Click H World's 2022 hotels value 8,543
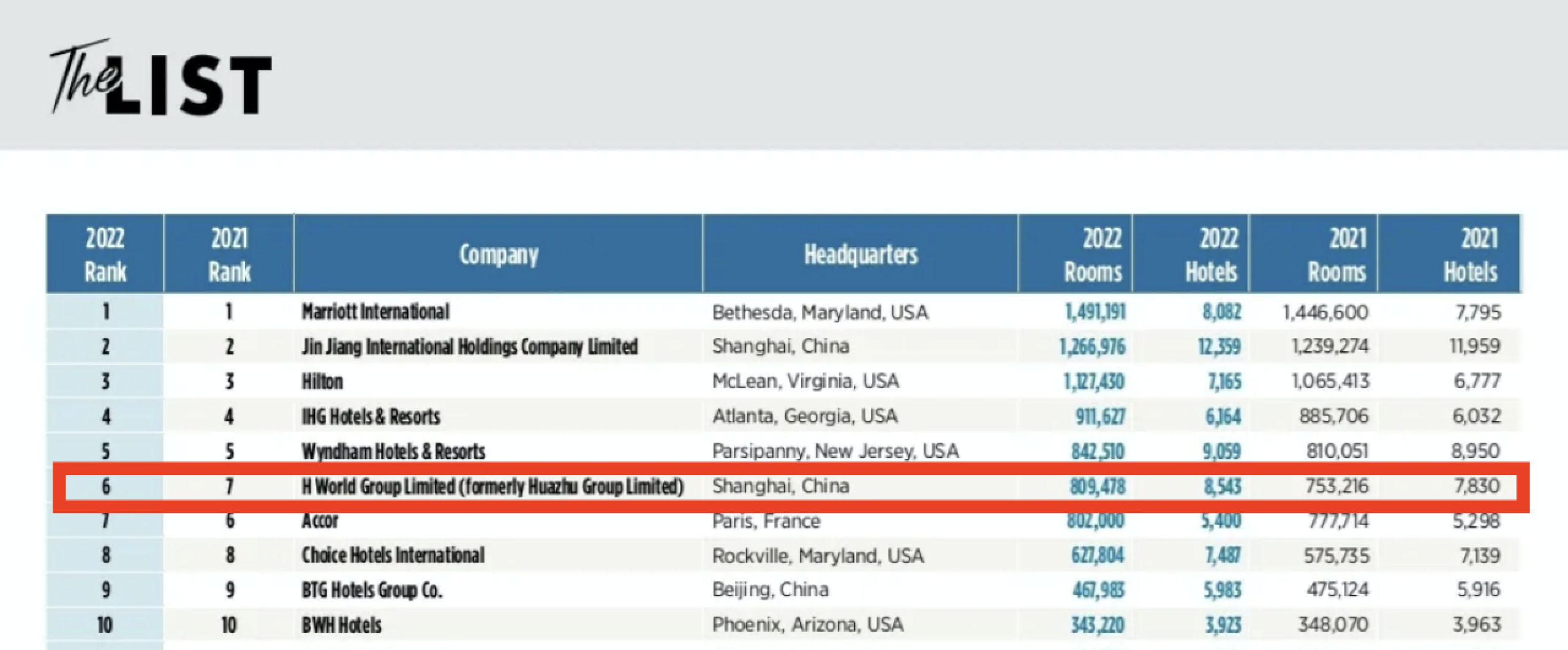The height and width of the screenshot is (650, 1568). [1222, 487]
